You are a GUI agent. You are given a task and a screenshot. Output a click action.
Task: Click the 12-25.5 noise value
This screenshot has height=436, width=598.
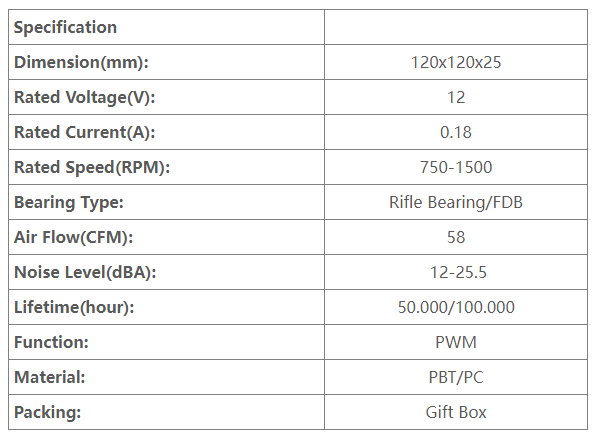[x=458, y=272]
